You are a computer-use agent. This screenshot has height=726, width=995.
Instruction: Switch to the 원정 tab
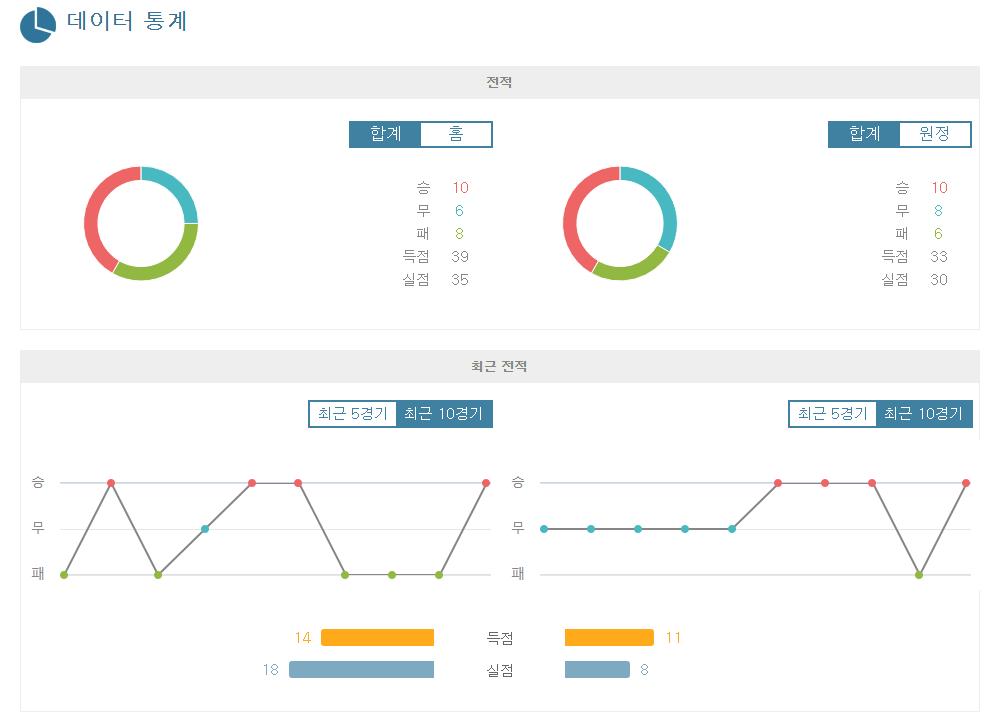click(935, 134)
